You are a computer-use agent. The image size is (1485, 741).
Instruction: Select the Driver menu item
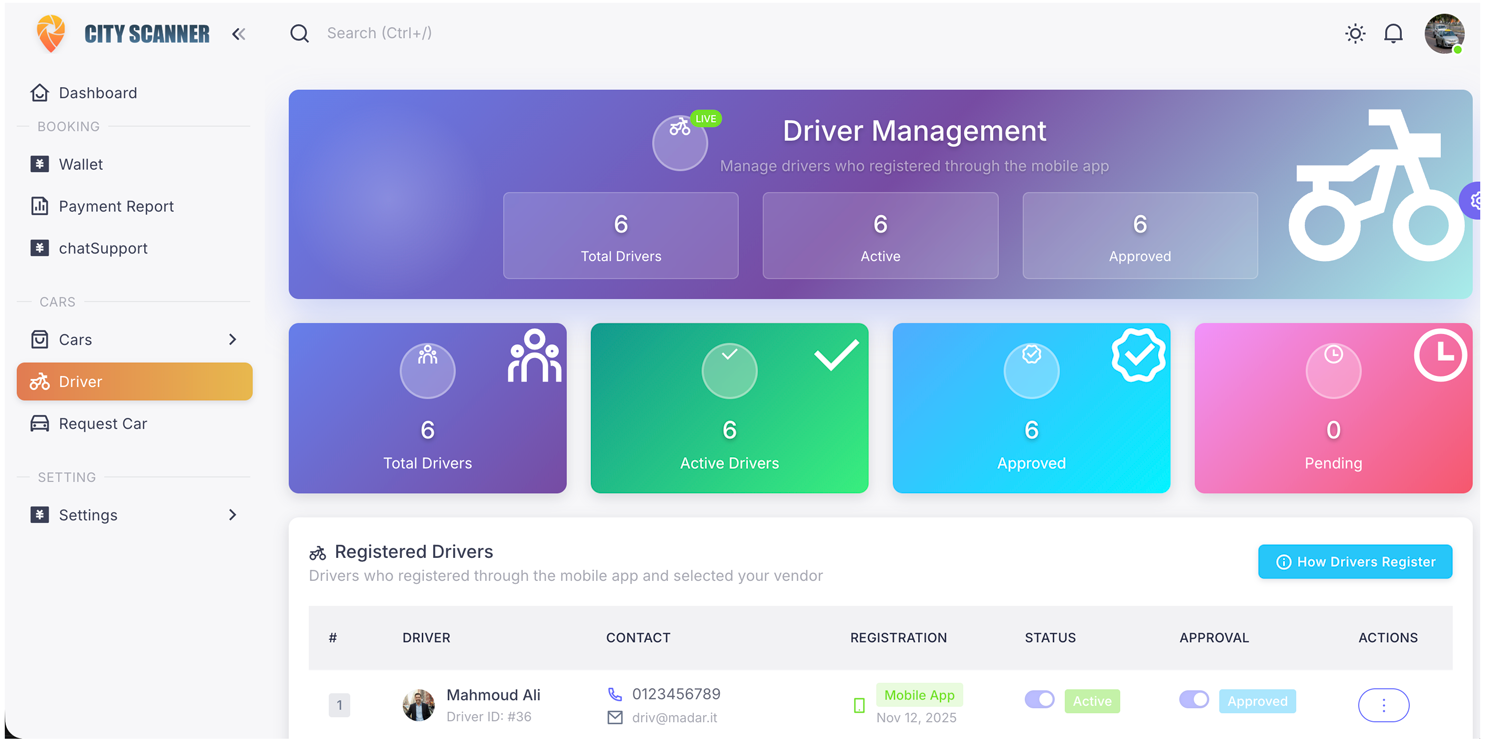78,381
